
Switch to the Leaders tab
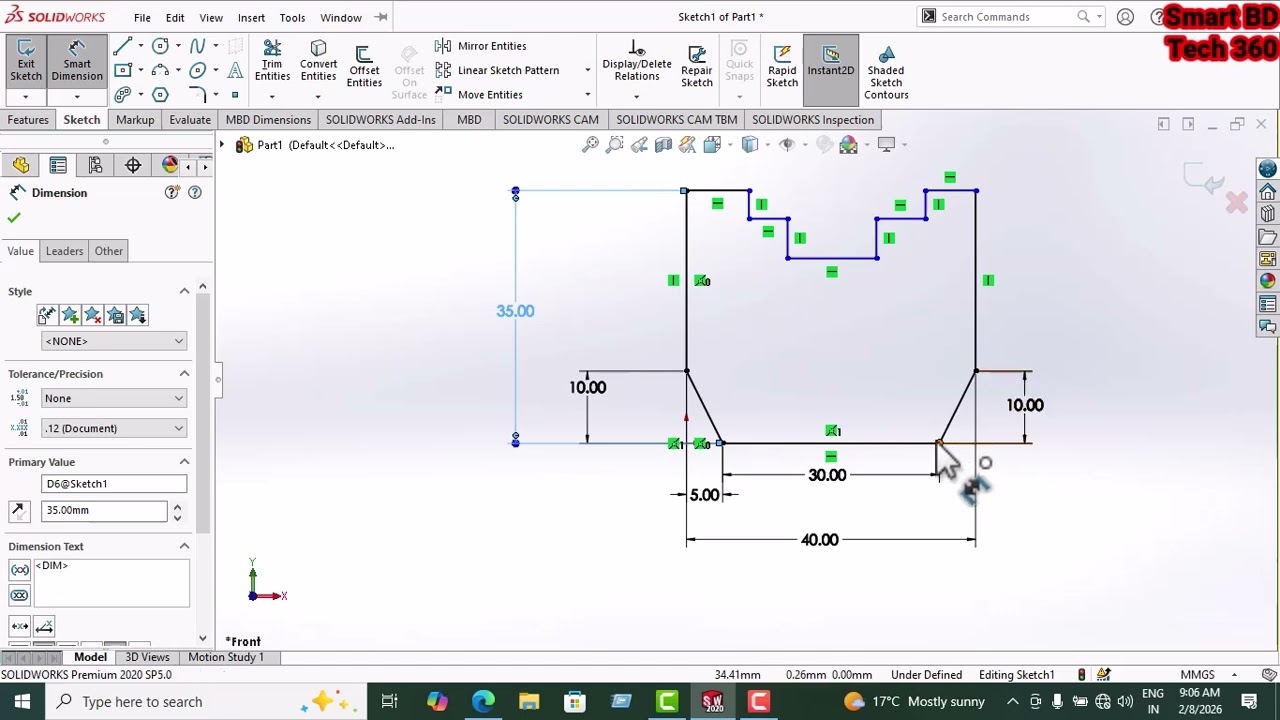64,251
